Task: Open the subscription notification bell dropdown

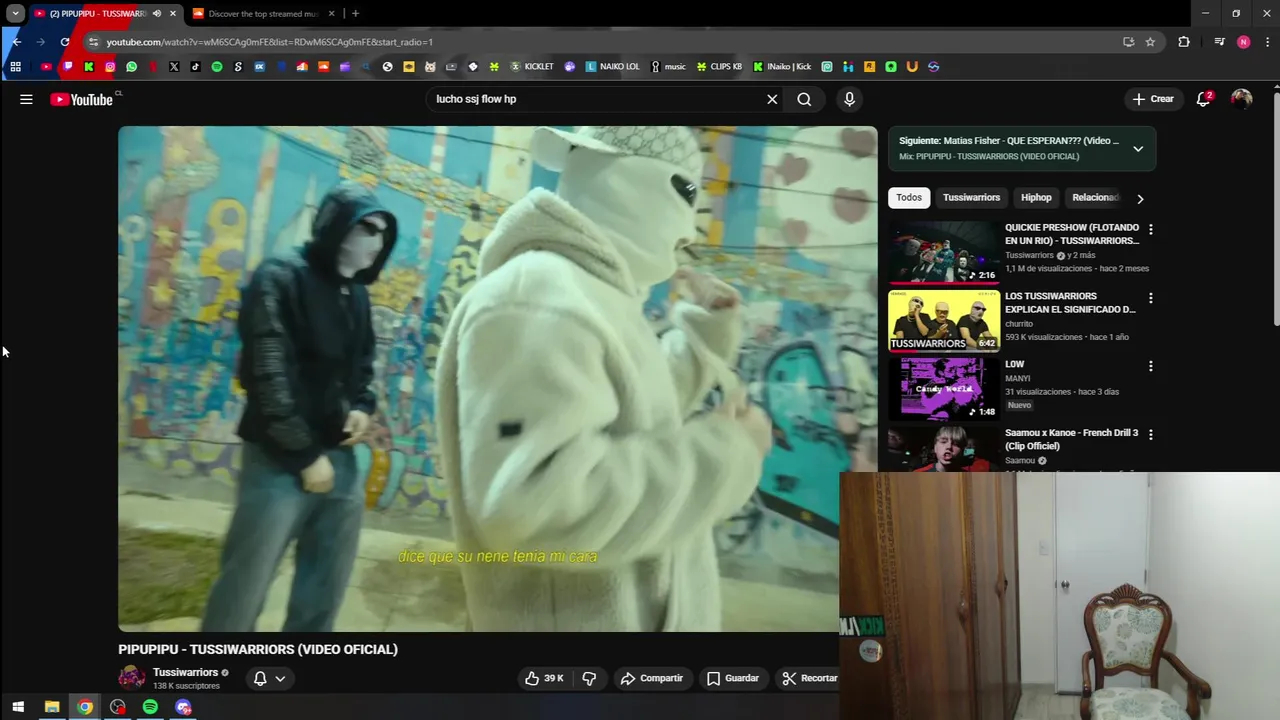Action: [x=269, y=678]
